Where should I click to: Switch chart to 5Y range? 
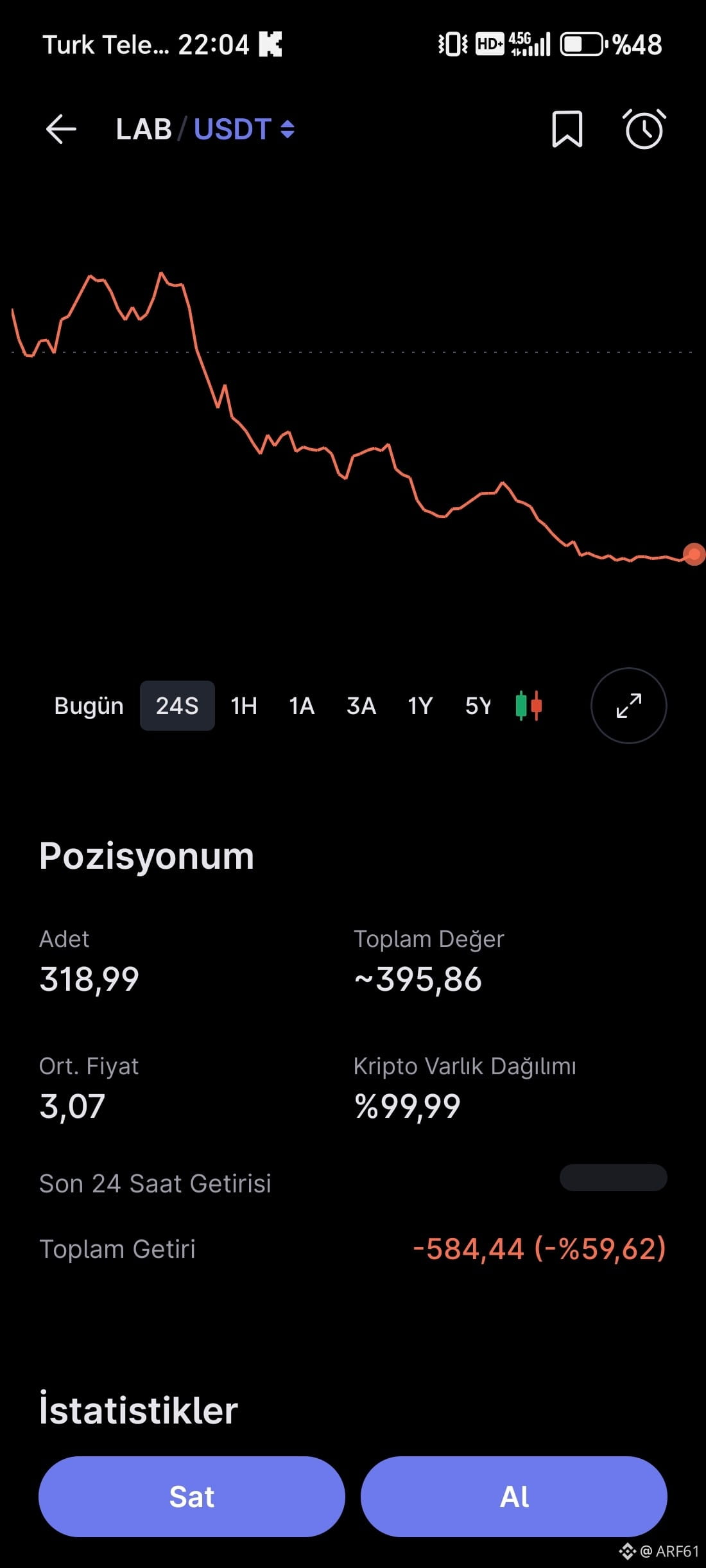478,706
